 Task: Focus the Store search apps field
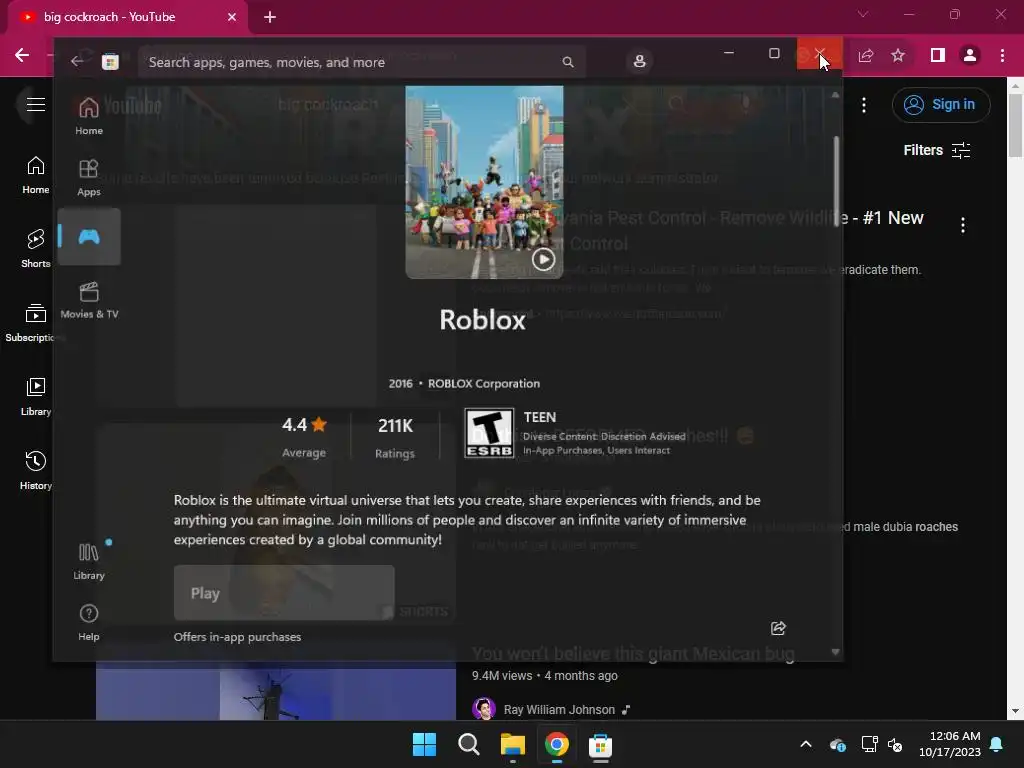click(361, 62)
